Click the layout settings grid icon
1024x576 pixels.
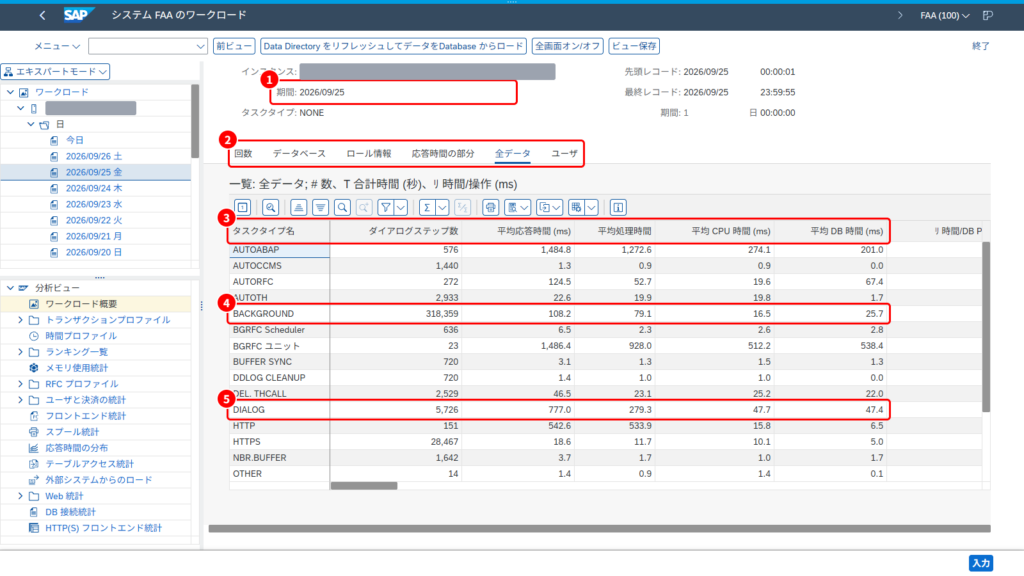[576, 208]
